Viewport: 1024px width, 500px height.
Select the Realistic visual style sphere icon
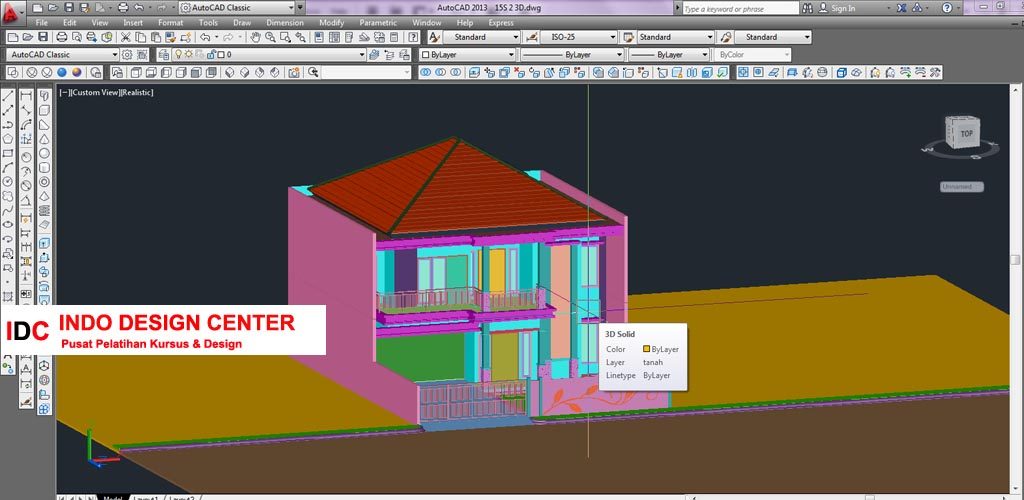click(62, 72)
